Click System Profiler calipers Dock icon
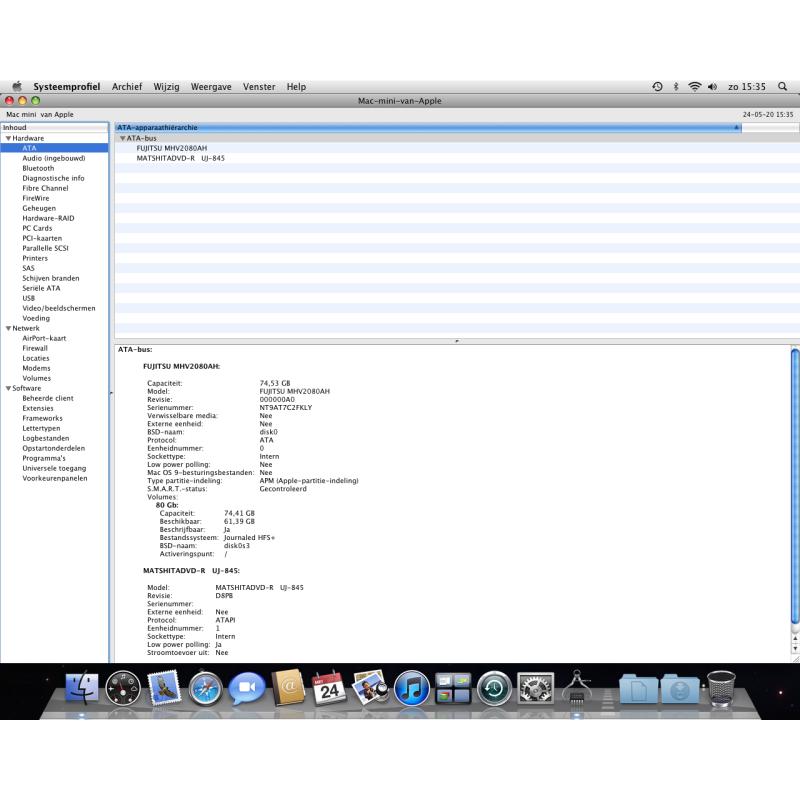The width and height of the screenshot is (800, 800). [x=577, y=687]
